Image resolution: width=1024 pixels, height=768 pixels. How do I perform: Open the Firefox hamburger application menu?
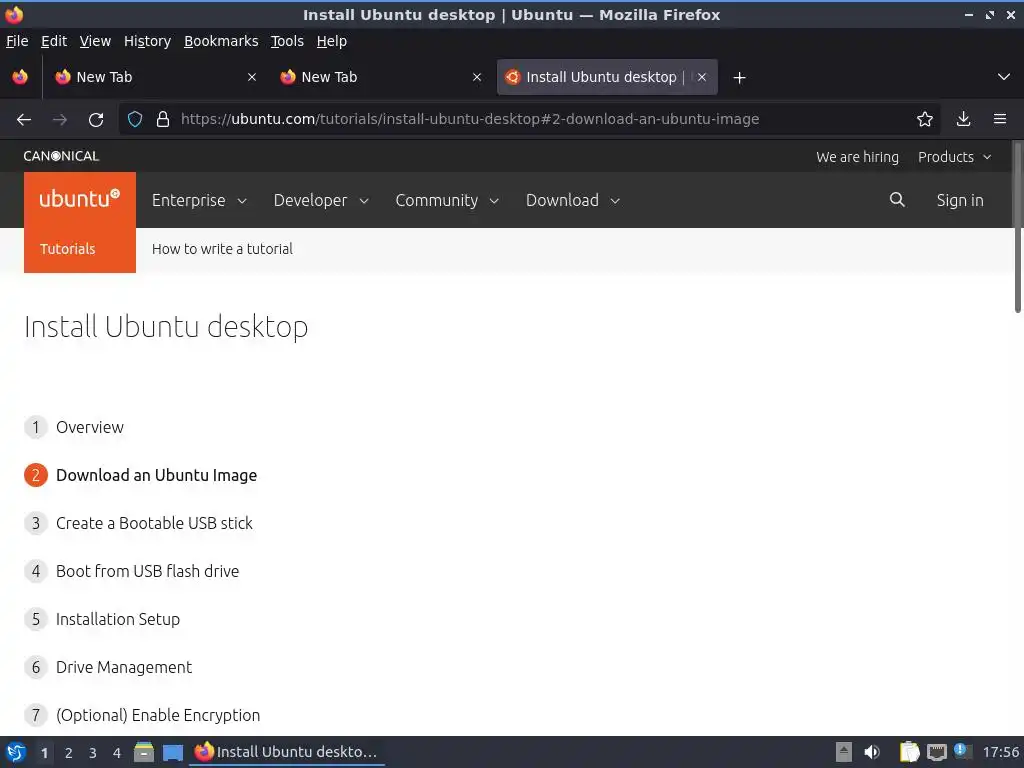point(1000,119)
